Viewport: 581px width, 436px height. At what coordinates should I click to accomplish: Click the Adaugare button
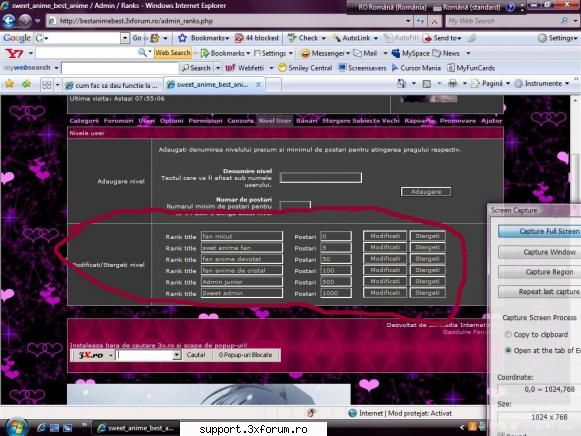(426, 192)
